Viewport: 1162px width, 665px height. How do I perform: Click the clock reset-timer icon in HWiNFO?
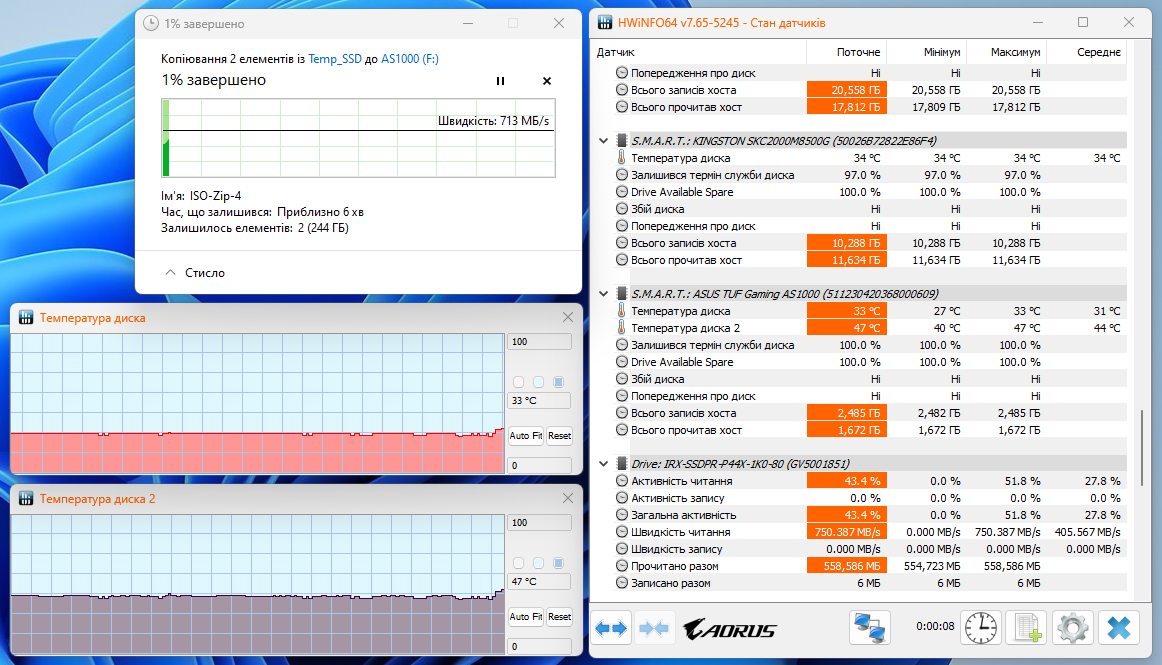(980, 628)
